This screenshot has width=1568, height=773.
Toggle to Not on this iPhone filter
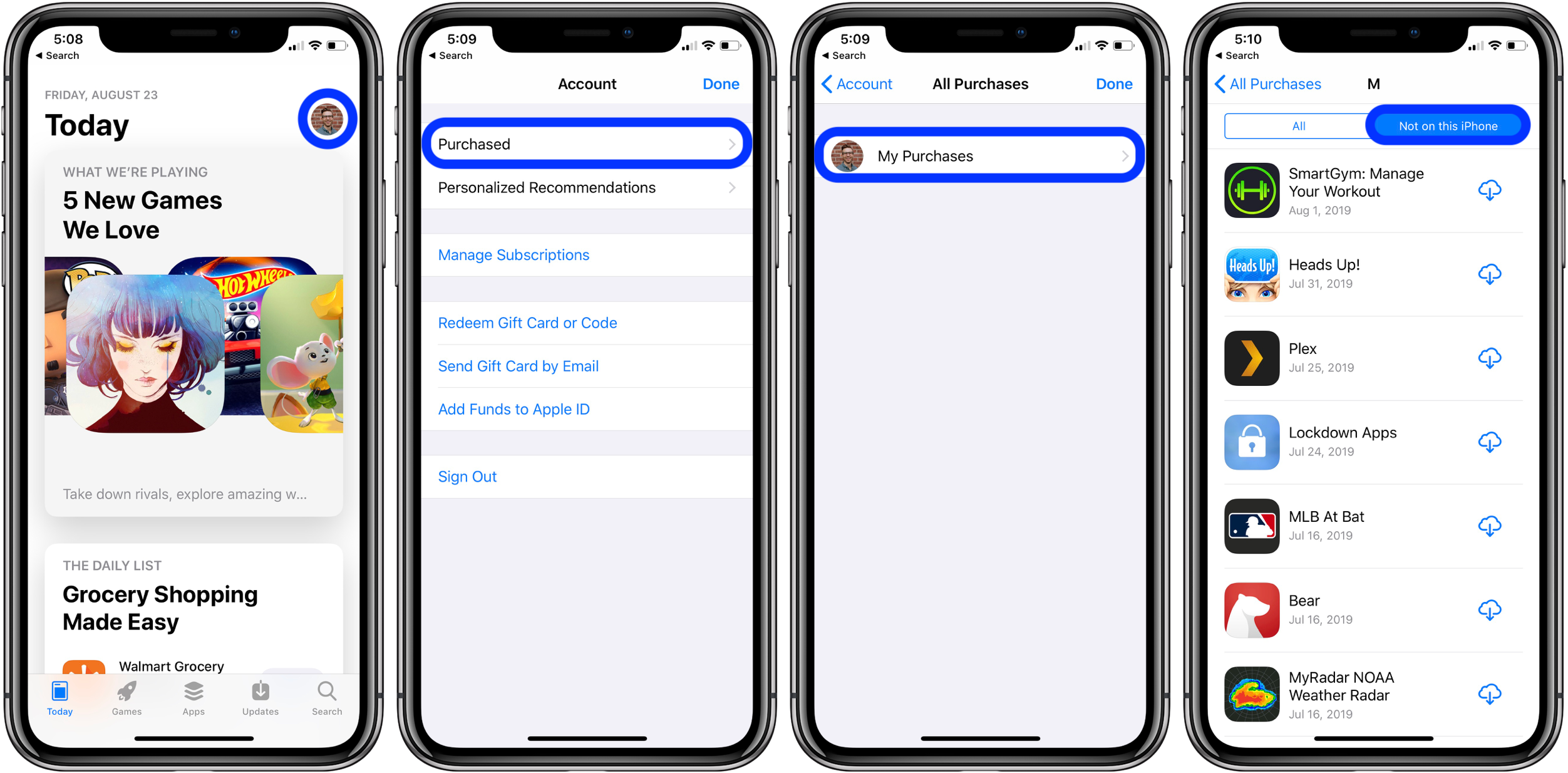point(1448,126)
